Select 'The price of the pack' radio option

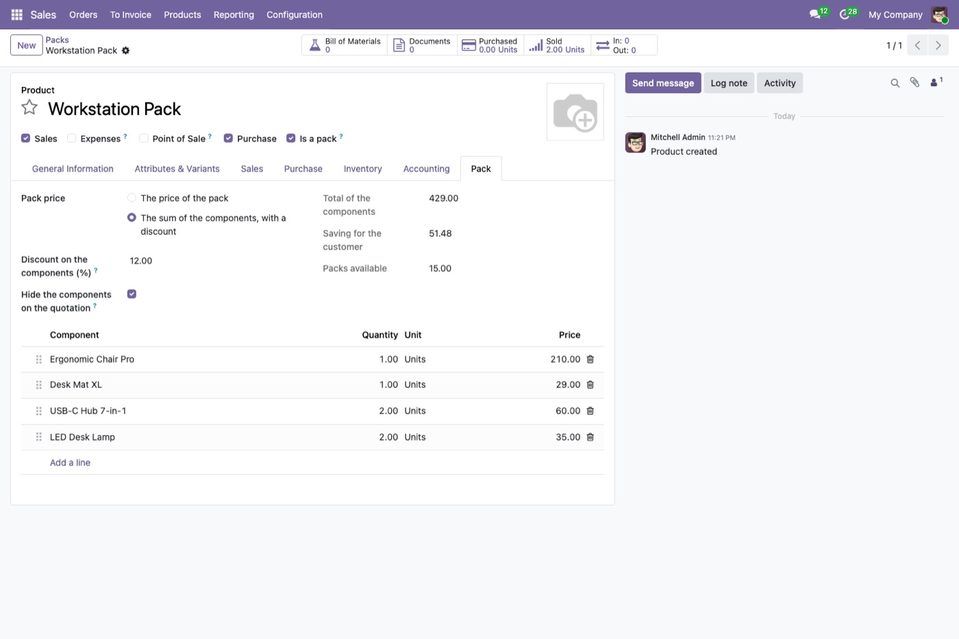coord(131,198)
